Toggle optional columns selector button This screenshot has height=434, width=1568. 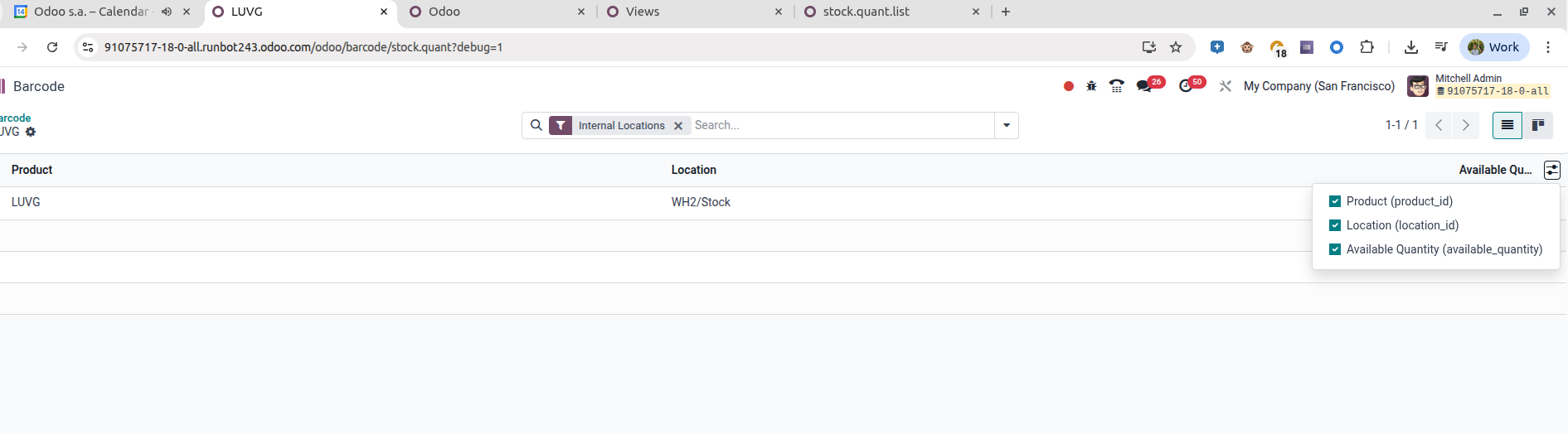1551,170
